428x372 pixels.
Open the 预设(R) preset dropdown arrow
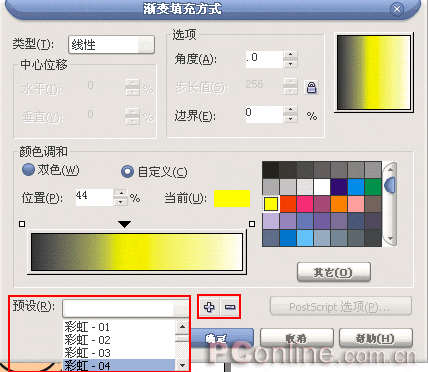(x=181, y=309)
